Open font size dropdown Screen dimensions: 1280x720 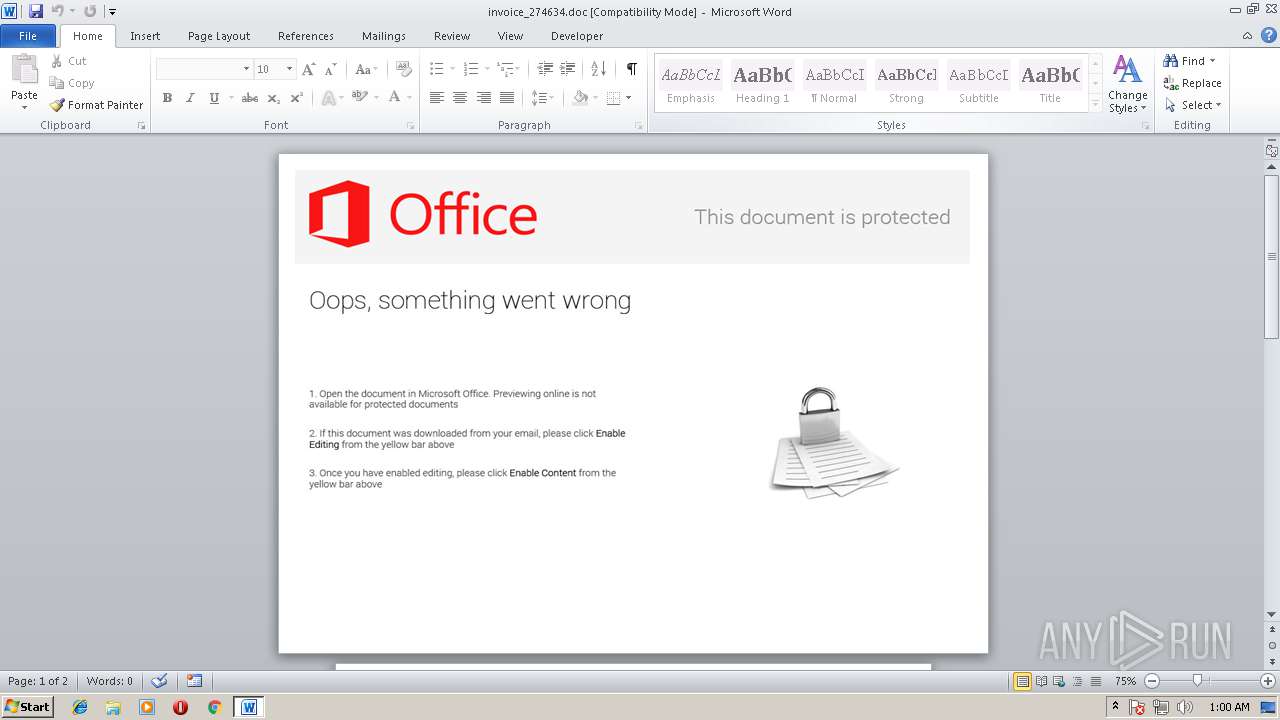(289, 69)
